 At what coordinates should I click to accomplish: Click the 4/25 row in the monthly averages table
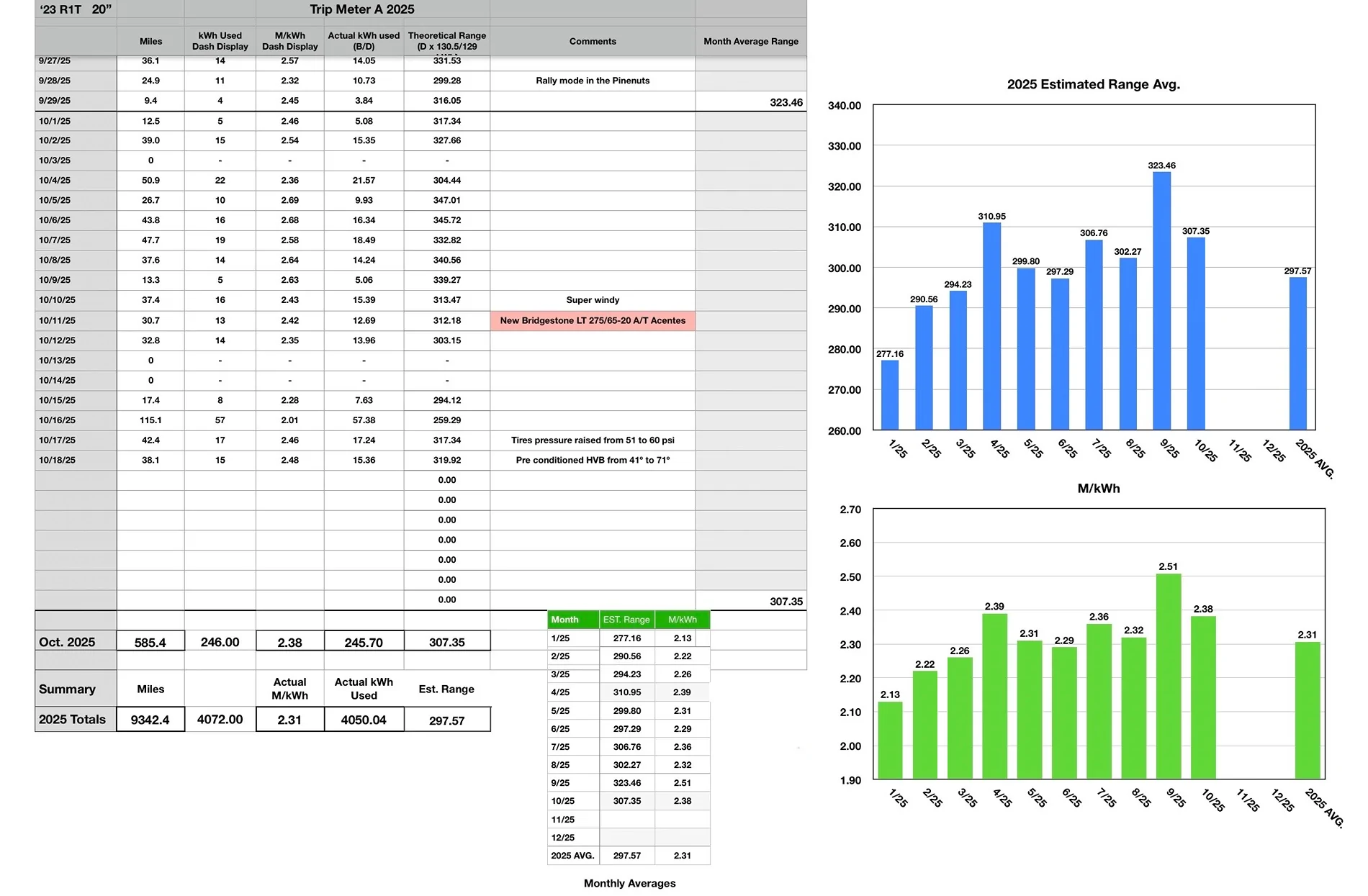click(629, 692)
